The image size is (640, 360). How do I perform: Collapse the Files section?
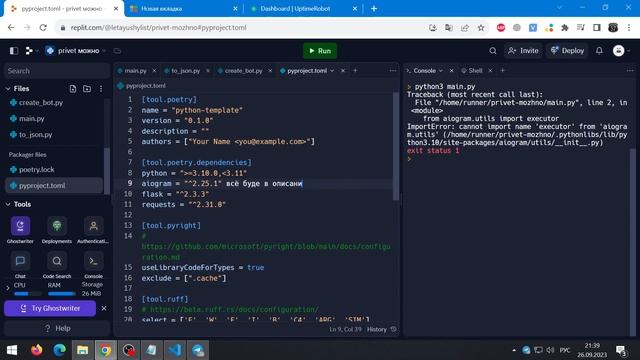(8, 89)
